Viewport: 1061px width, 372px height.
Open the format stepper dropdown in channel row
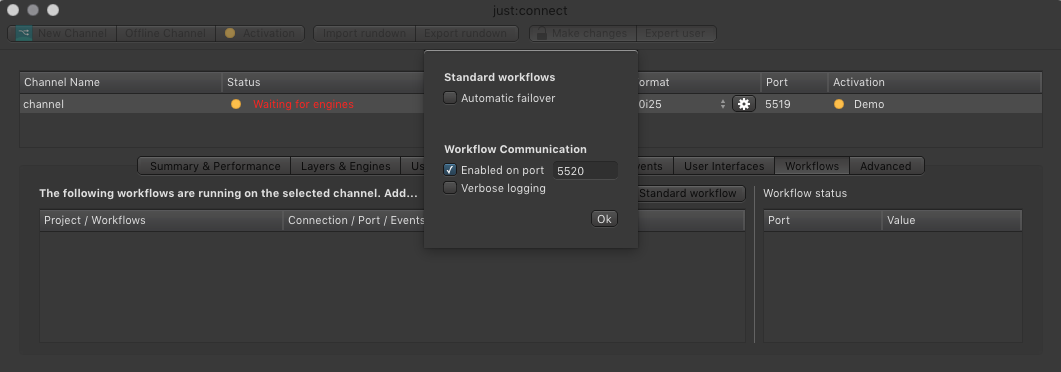723,104
